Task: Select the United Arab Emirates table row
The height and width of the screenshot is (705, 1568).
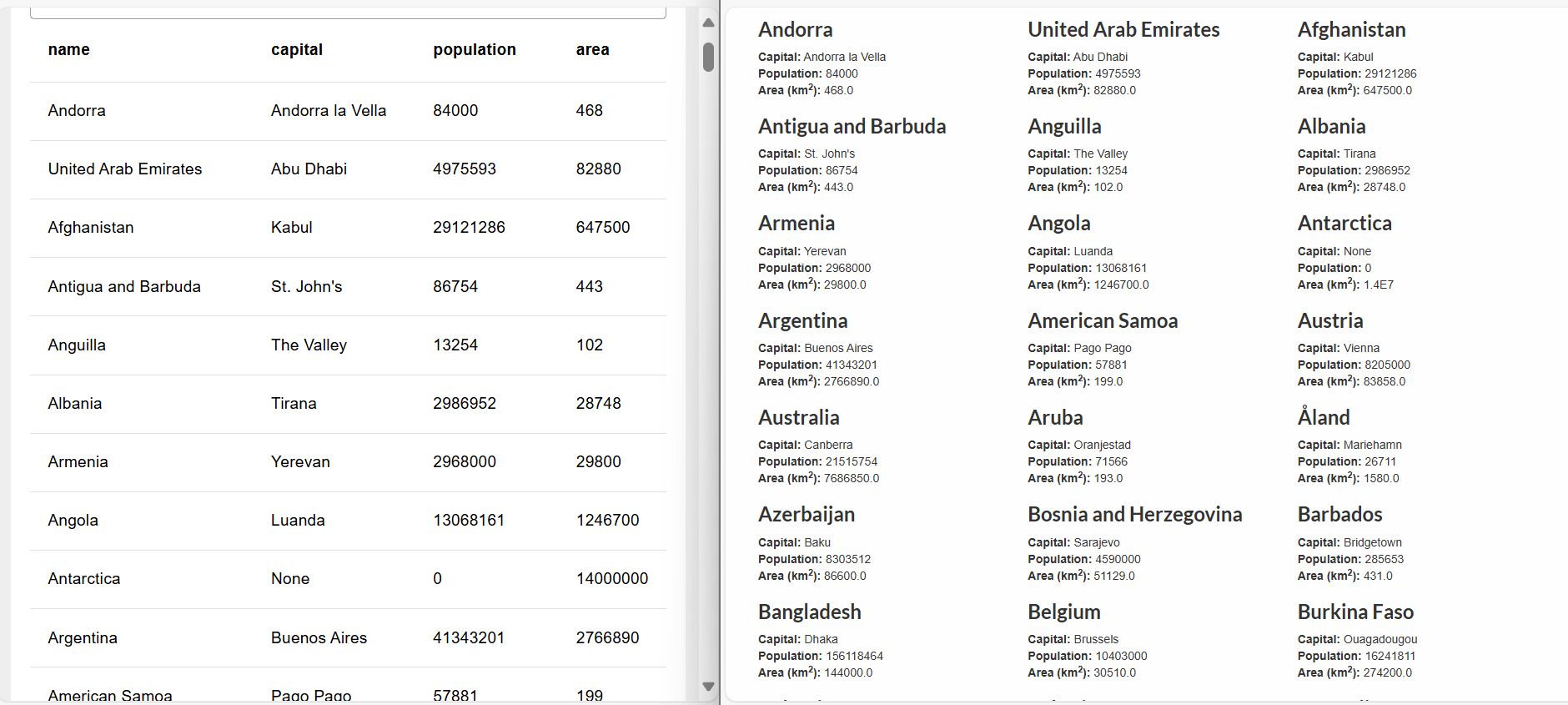Action: [334, 169]
